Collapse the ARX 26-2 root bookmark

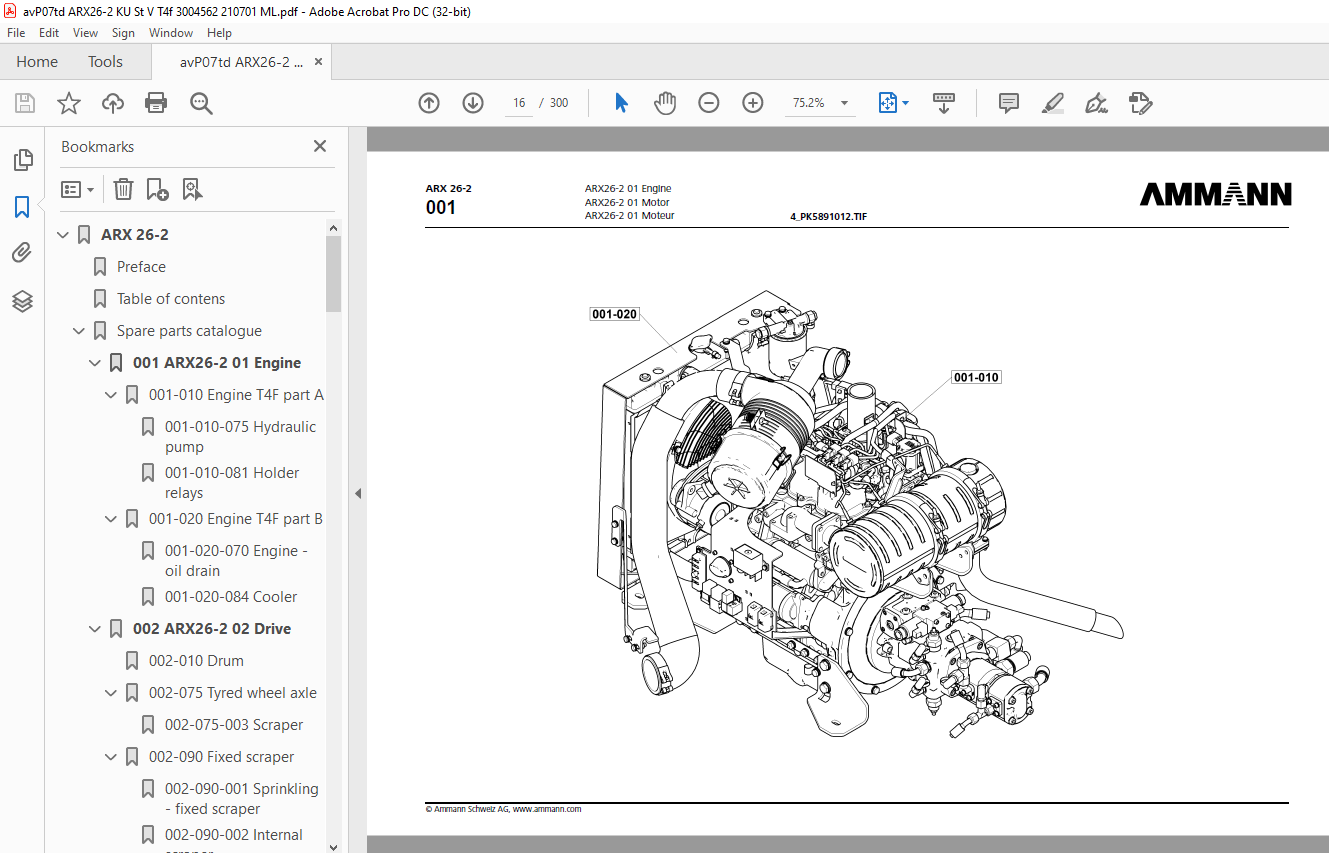pos(64,235)
